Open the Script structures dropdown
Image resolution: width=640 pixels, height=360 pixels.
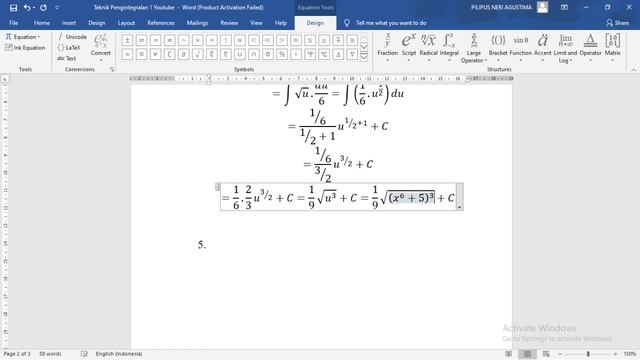[409, 48]
